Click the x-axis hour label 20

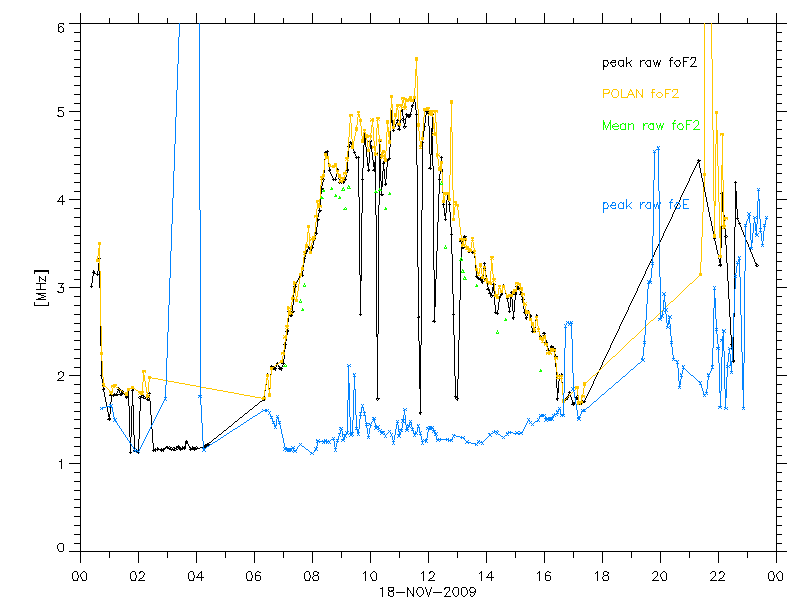(x=660, y=577)
